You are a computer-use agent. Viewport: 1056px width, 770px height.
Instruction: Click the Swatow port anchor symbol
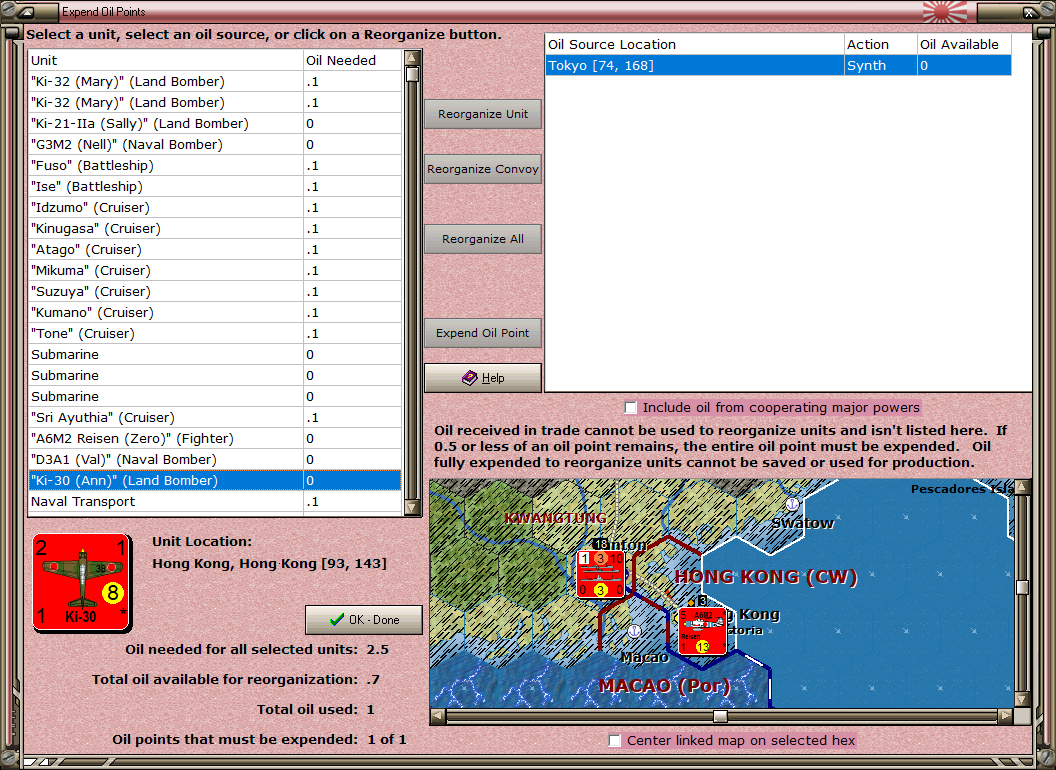pyautogui.click(x=793, y=504)
